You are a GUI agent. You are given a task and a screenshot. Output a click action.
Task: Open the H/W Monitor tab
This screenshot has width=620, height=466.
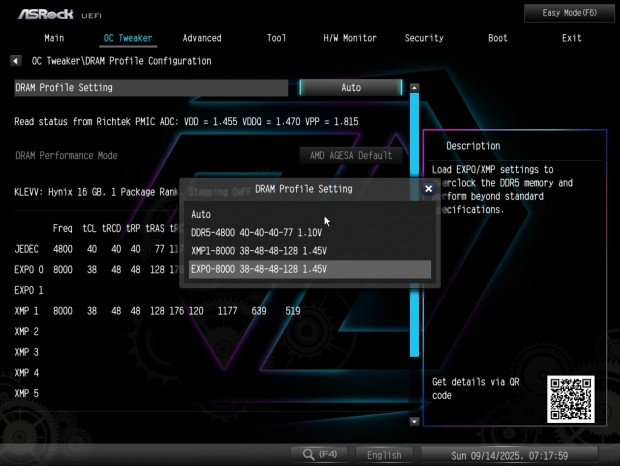pyautogui.click(x=350, y=38)
